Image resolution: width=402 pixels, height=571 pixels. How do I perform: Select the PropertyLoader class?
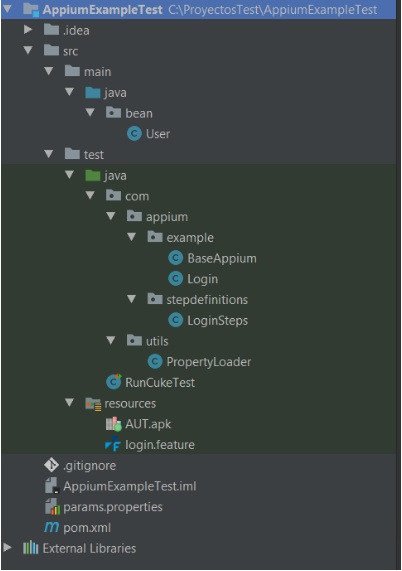pyautogui.click(x=209, y=362)
